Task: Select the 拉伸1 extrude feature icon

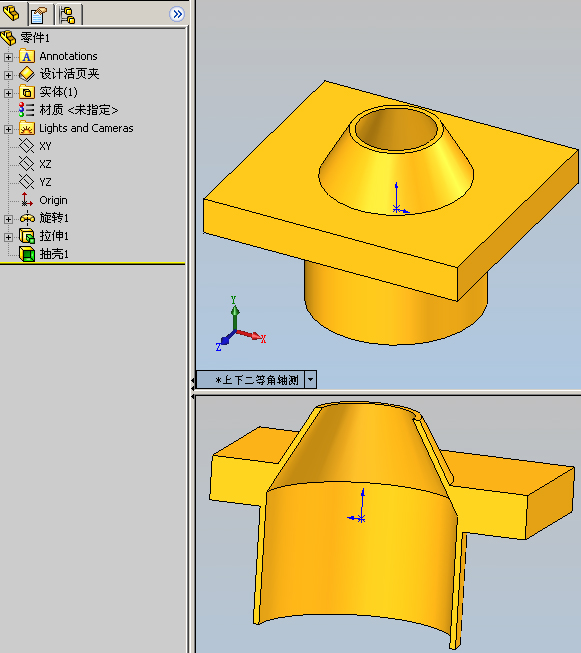Action: pos(27,236)
